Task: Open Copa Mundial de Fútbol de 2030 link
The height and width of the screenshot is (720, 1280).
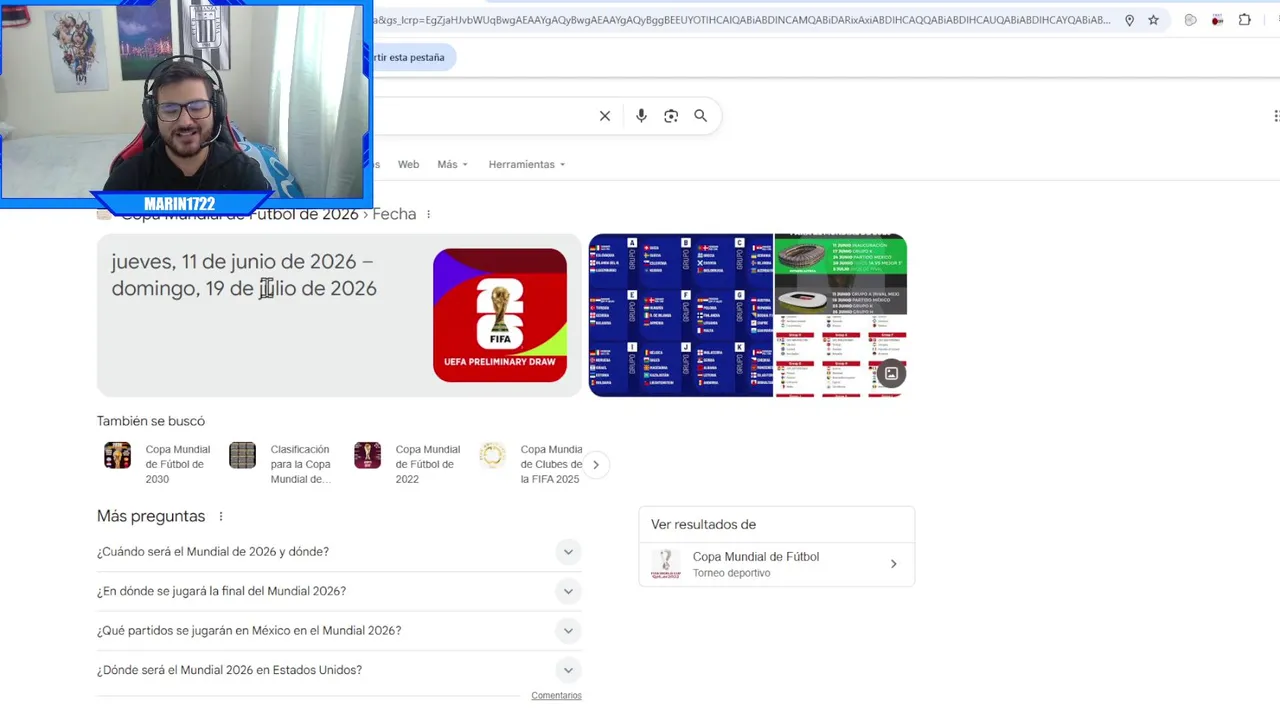Action: 178,464
